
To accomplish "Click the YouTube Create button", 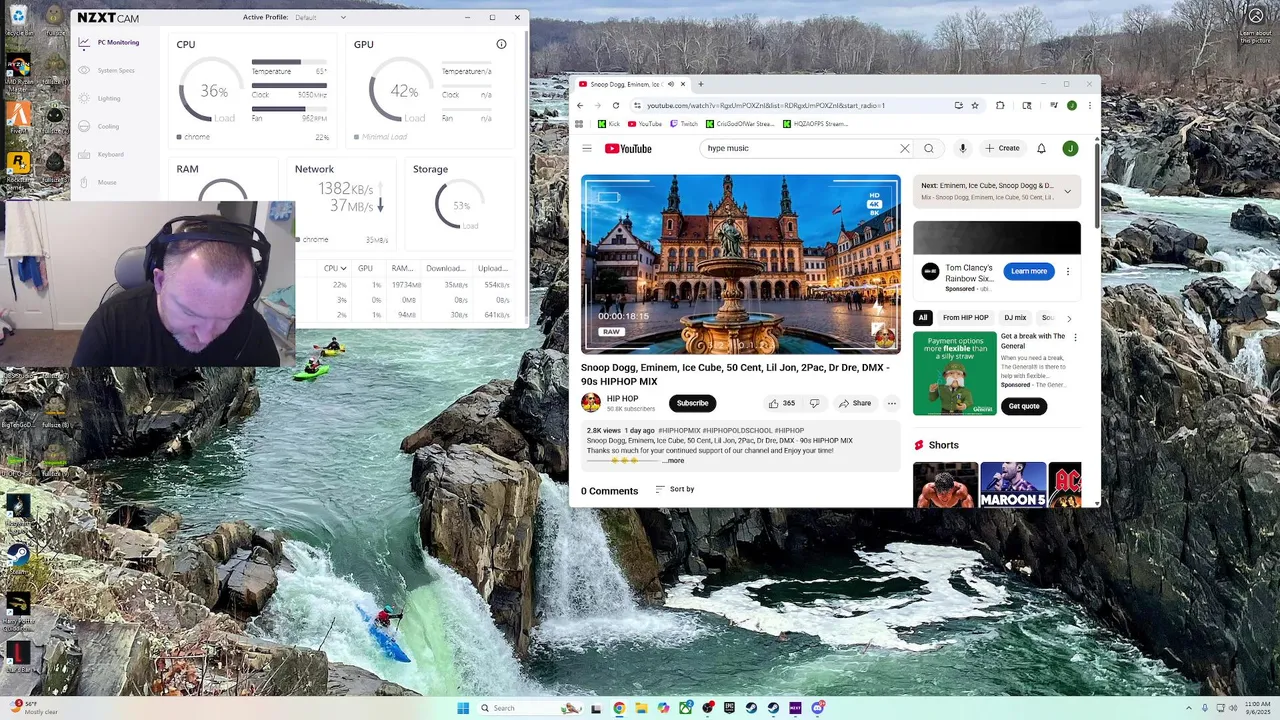I will 1002,148.
